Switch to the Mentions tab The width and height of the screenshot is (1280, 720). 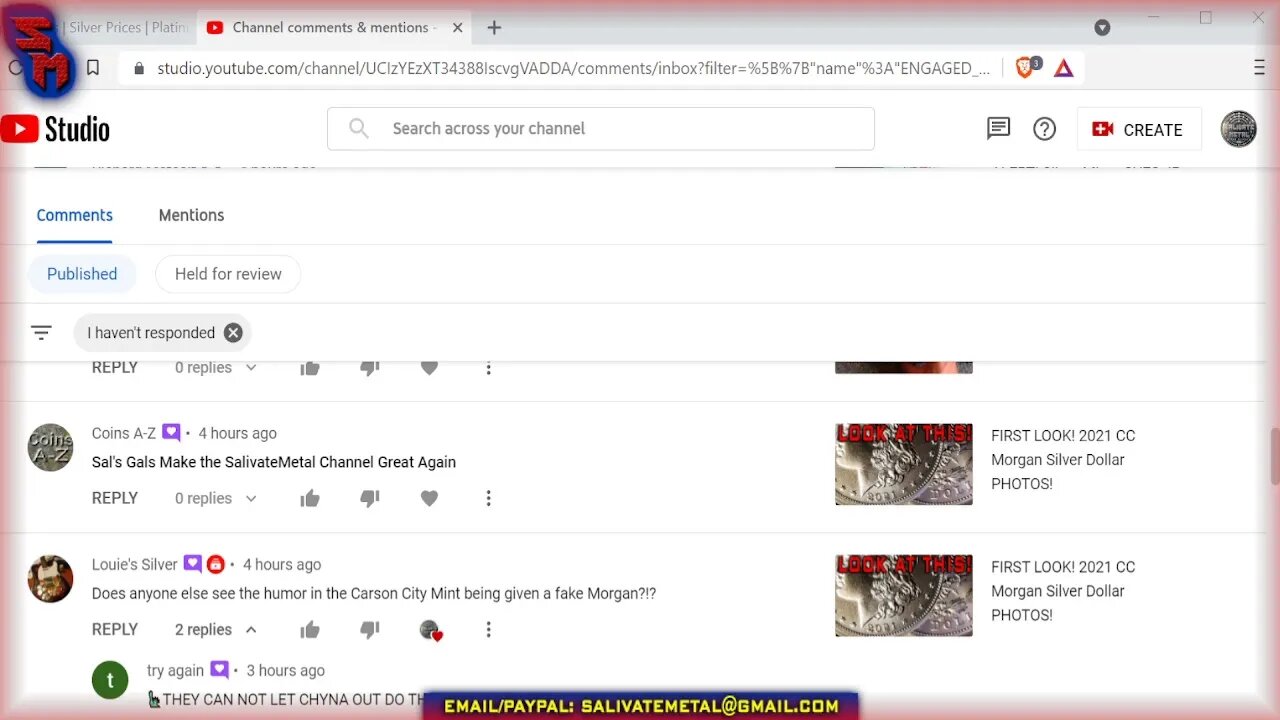(191, 215)
